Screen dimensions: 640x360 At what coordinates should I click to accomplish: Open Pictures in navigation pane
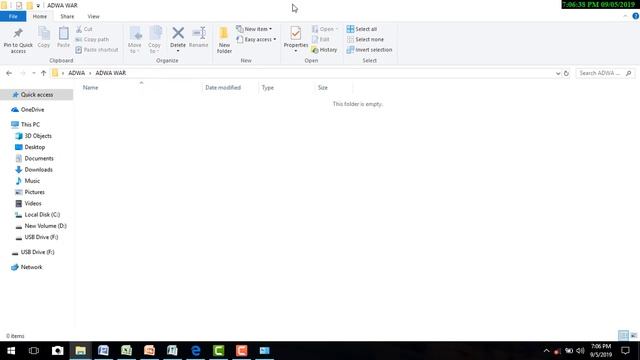coord(35,192)
